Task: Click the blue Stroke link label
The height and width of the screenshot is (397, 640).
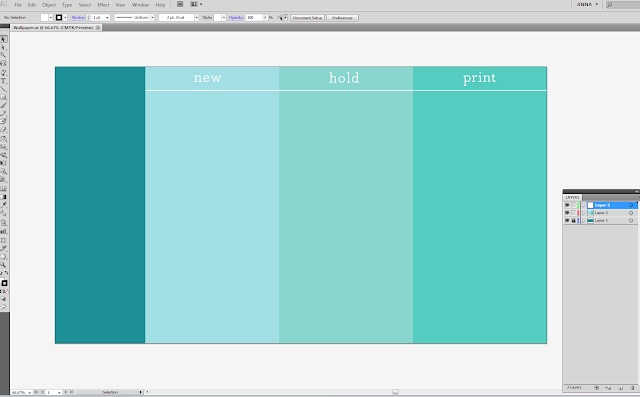Action: (78, 18)
